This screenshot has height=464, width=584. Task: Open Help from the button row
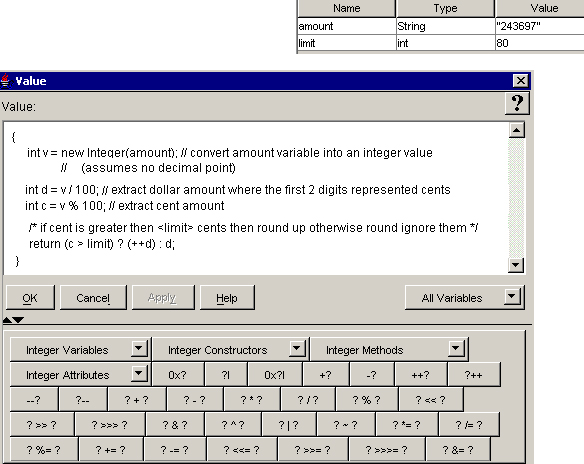[x=227, y=298]
